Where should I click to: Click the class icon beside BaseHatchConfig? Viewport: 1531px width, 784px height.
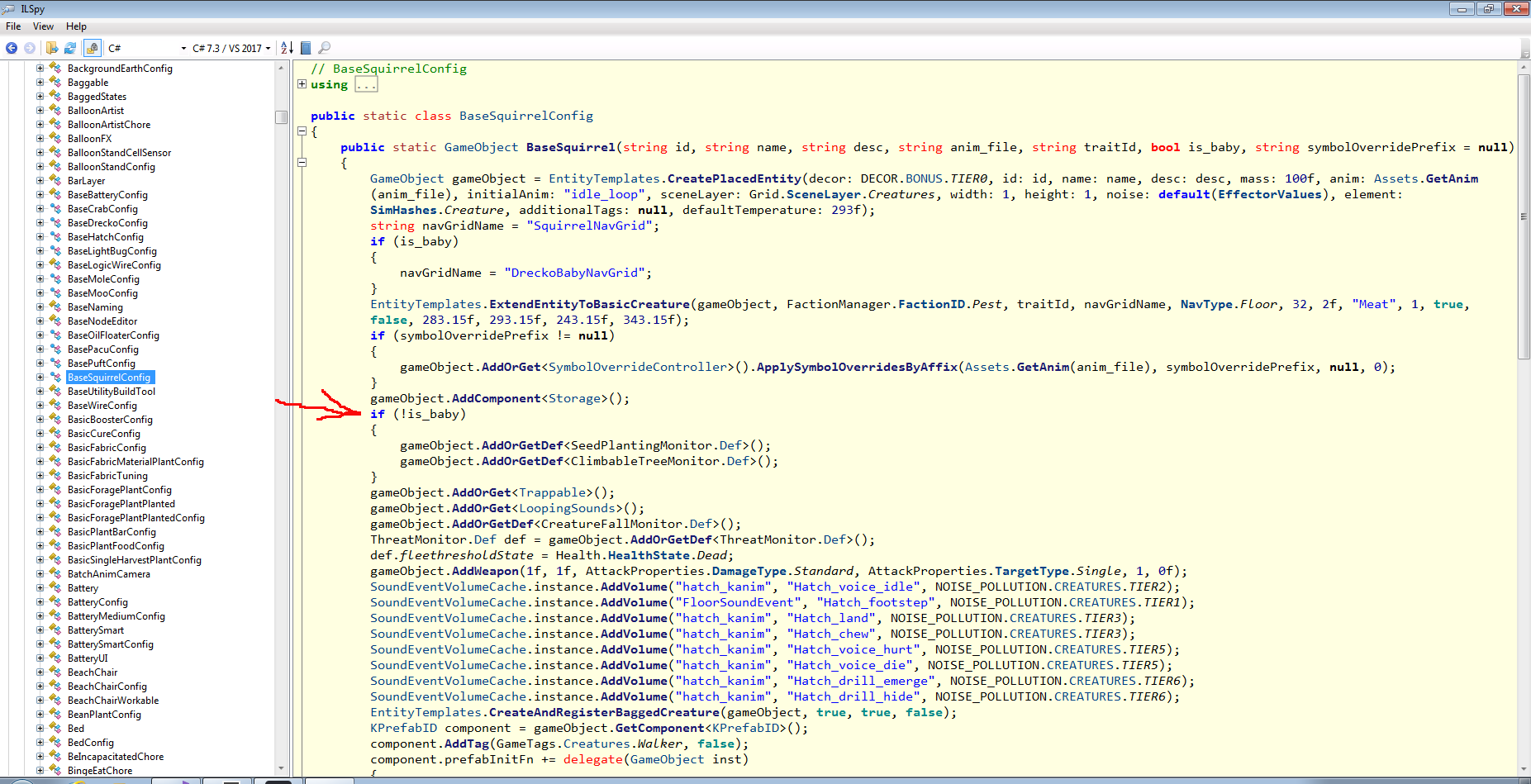coord(55,236)
